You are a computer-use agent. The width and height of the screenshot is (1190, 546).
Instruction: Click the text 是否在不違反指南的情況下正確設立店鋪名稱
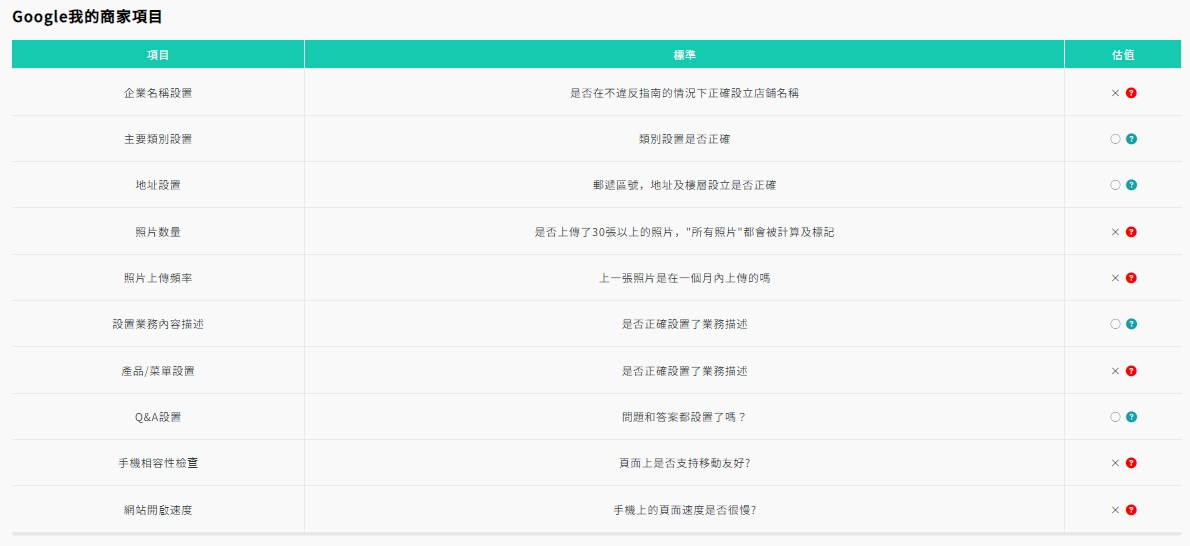(685, 93)
